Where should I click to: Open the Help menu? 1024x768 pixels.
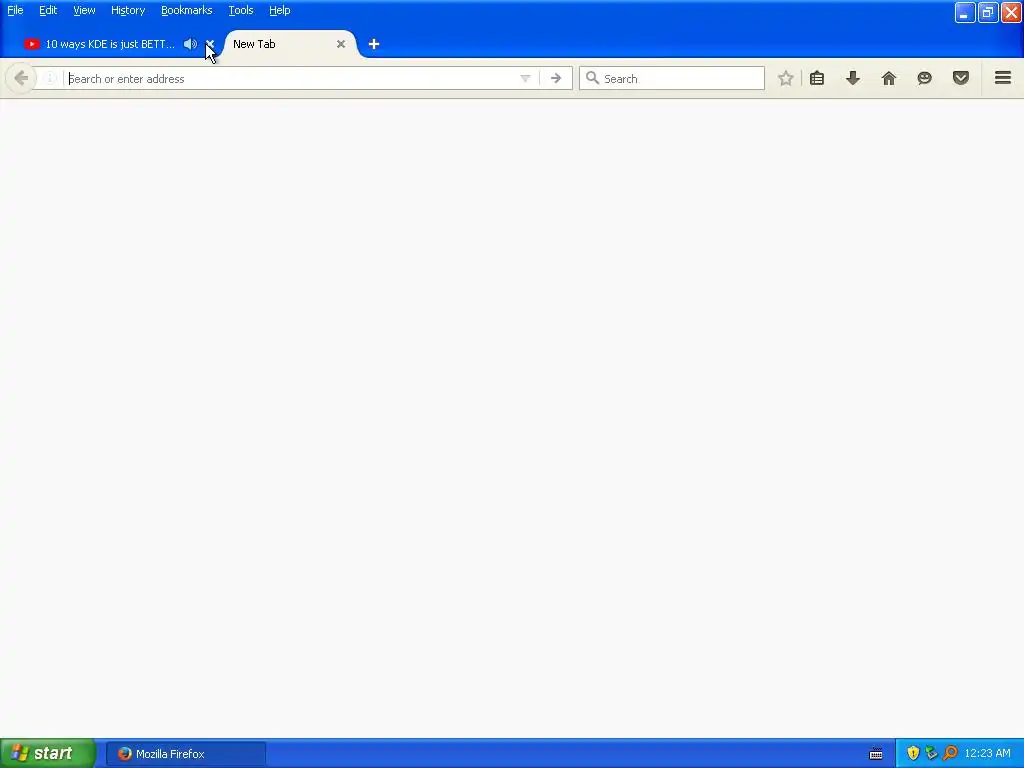point(280,10)
